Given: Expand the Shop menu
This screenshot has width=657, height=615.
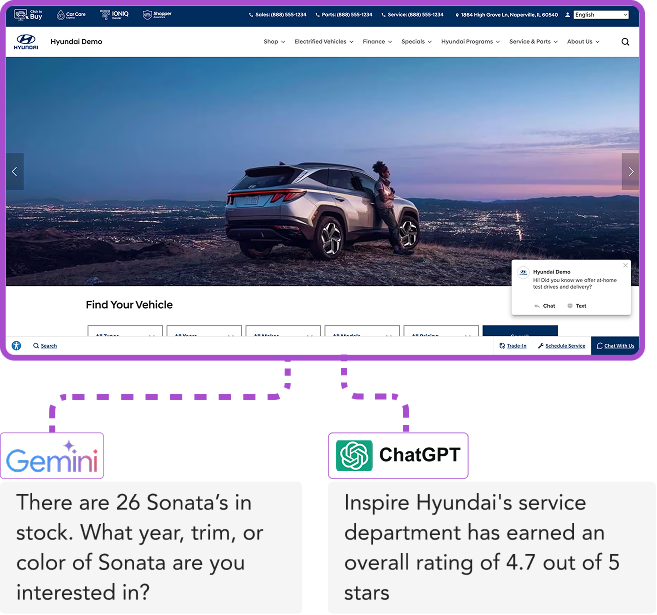Looking at the screenshot, I should [274, 41].
